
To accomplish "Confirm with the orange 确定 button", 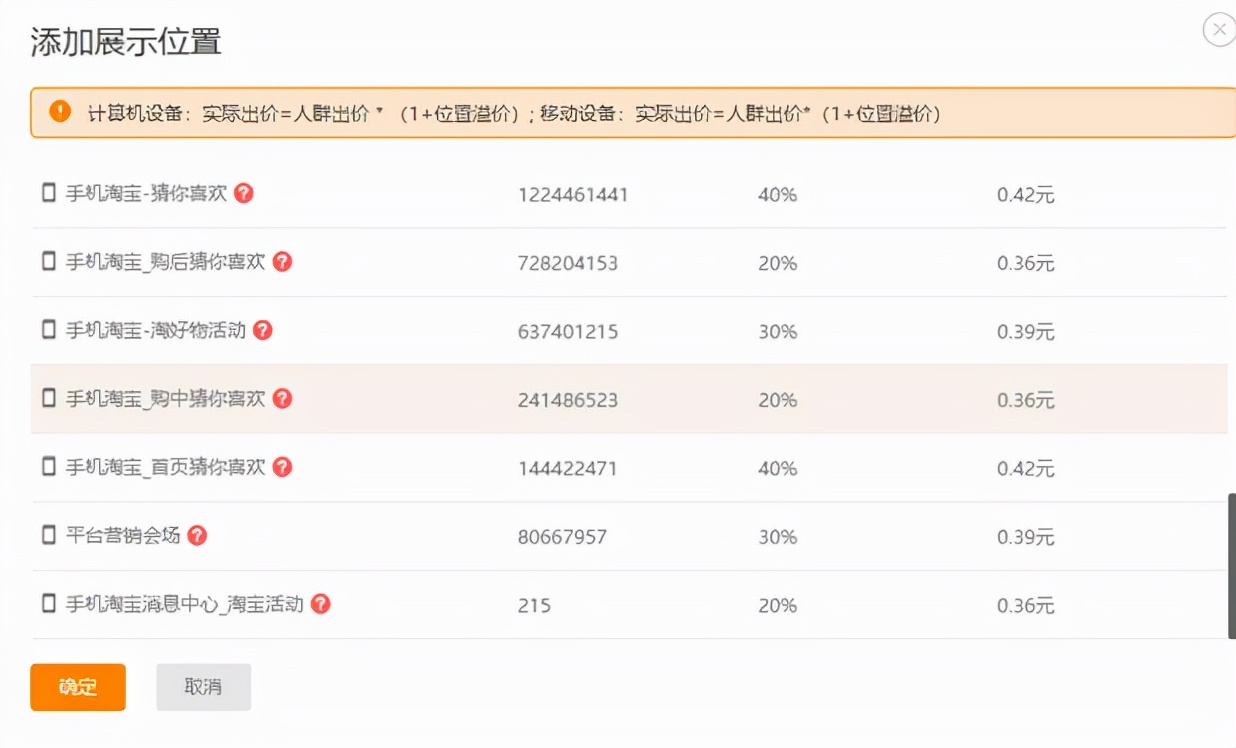I will pos(78,687).
